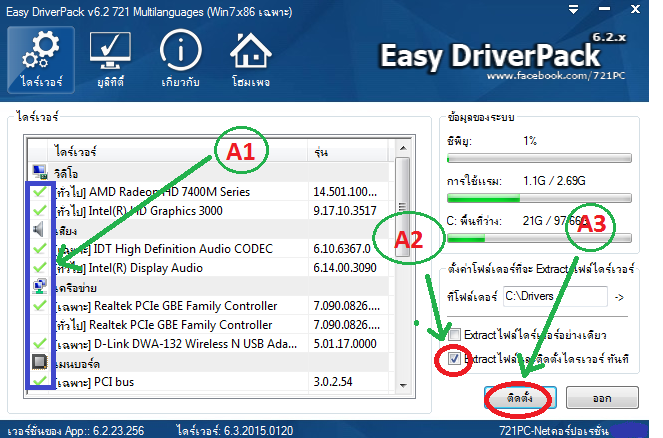Uncheck D-Link DWA-132 Wireless N USB adapter
Image resolution: width=663 pixels, height=438 pixels.
(x=40, y=343)
